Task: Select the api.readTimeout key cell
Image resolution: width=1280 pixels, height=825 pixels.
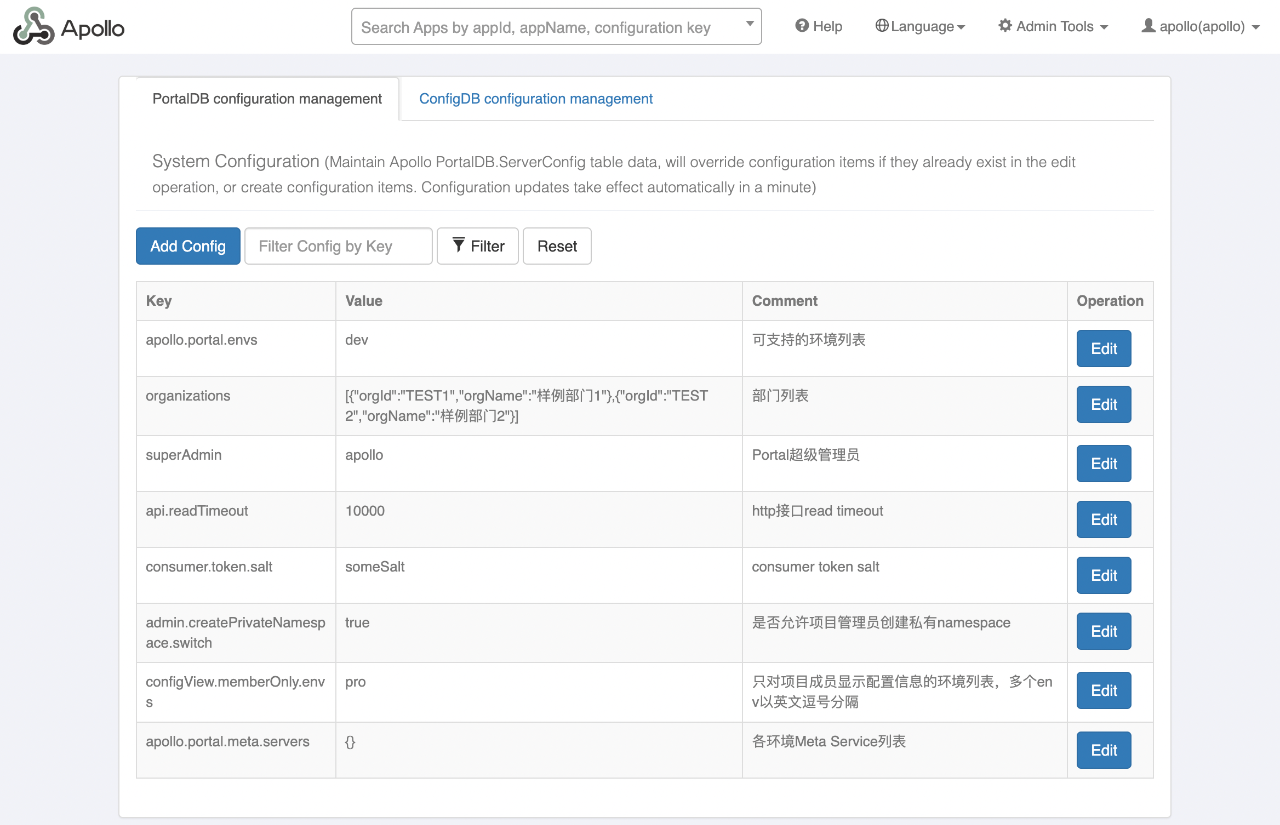Action: click(x=236, y=520)
